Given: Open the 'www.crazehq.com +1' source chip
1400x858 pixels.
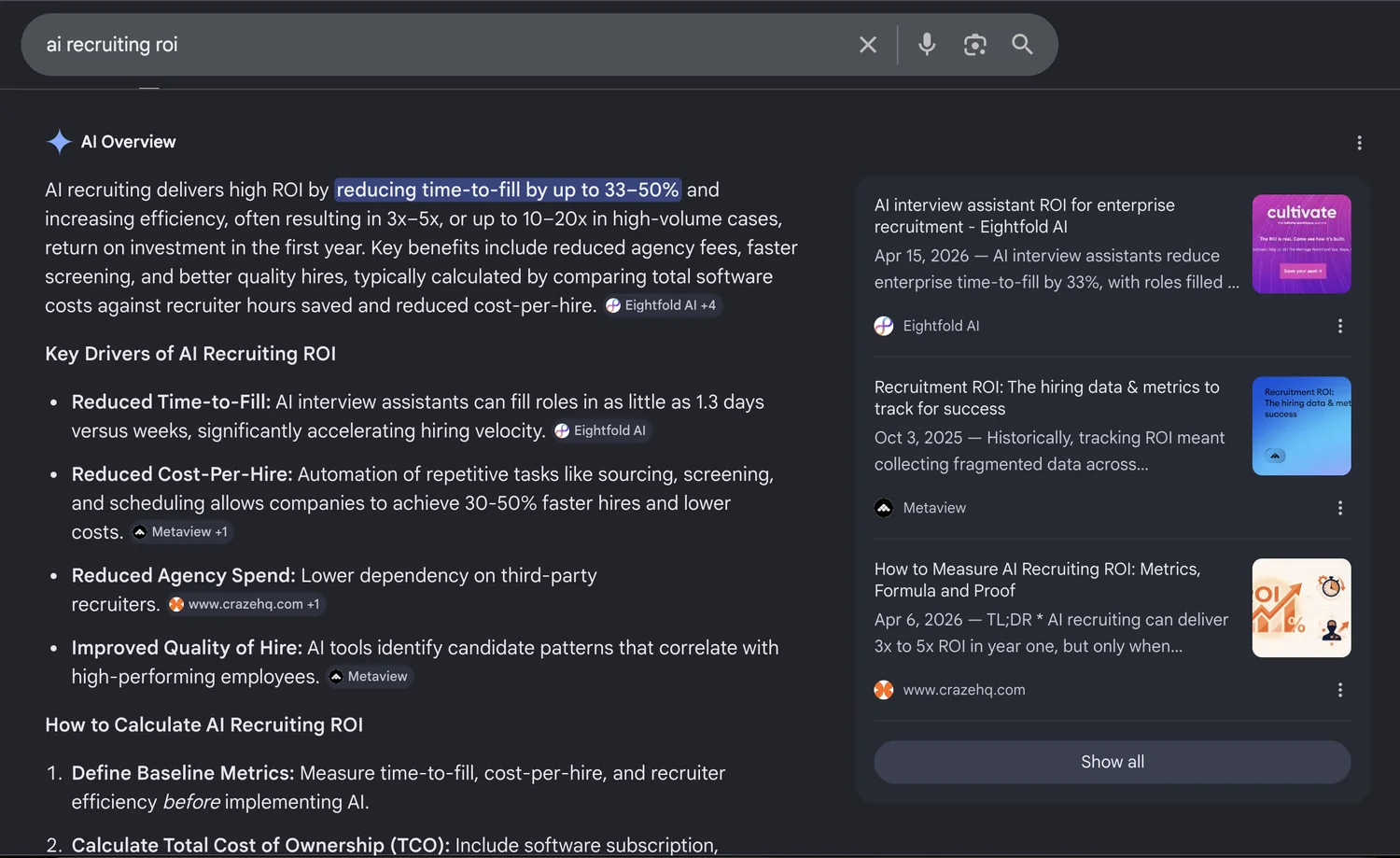Looking at the screenshot, I should coord(245,604).
